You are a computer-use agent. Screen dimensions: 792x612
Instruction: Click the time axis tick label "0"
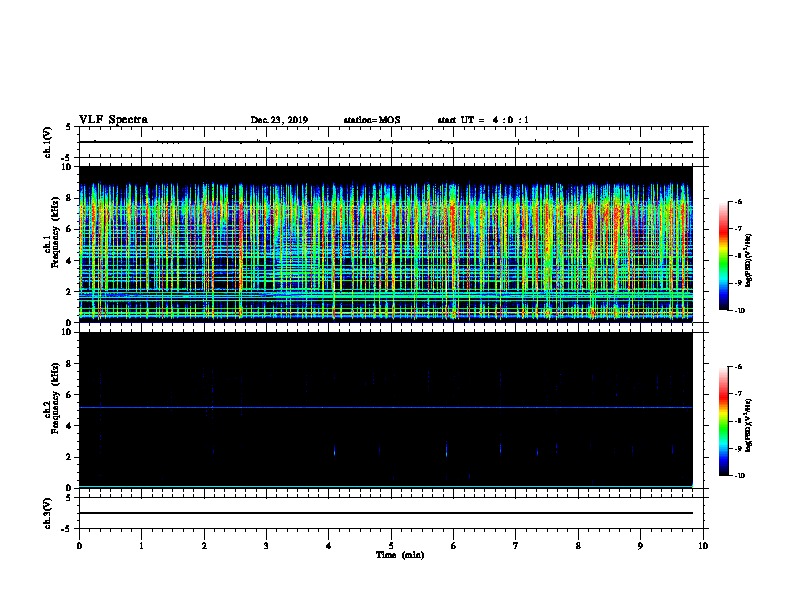pyautogui.click(x=79, y=546)
